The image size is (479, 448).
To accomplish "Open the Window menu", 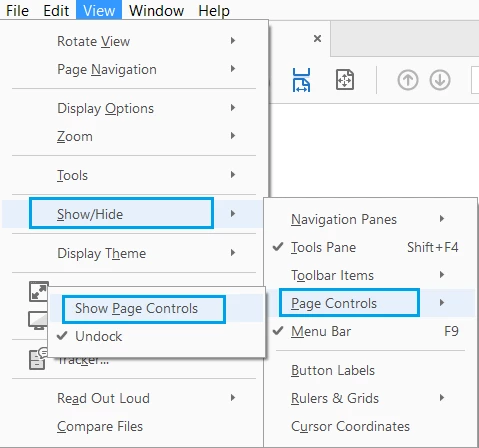I will click(x=157, y=11).
